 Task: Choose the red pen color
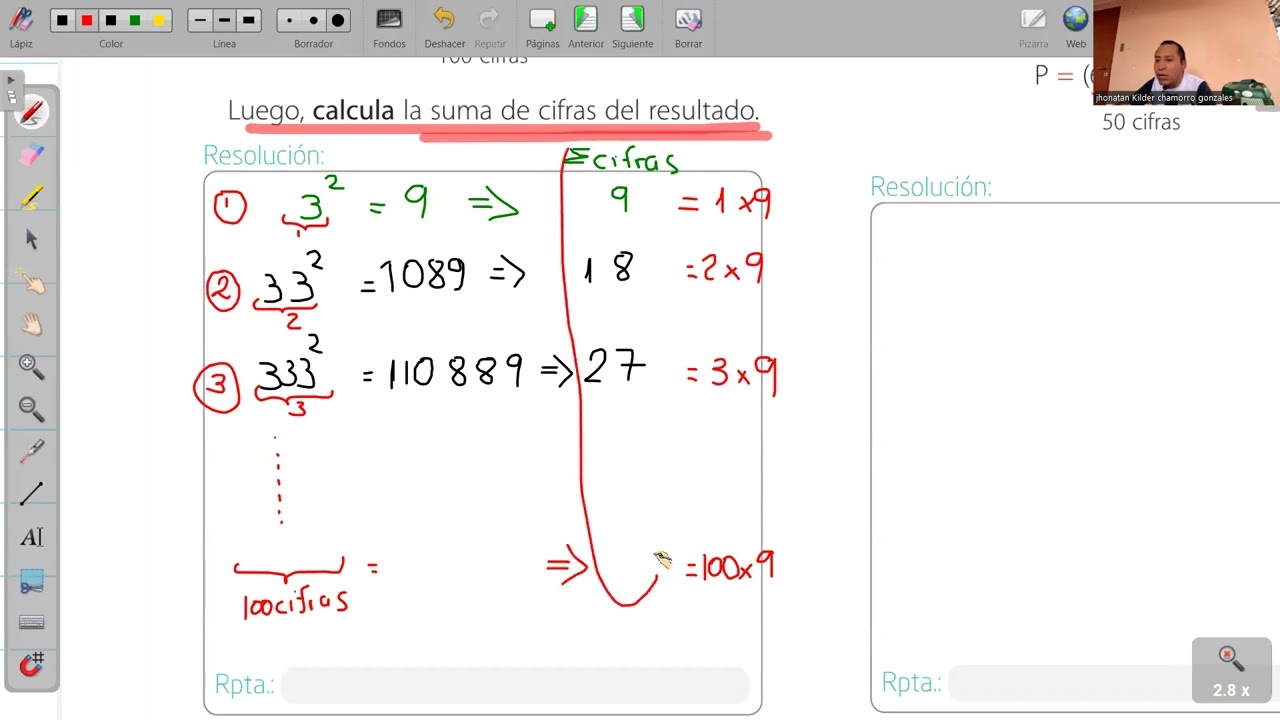click(87, 21)
